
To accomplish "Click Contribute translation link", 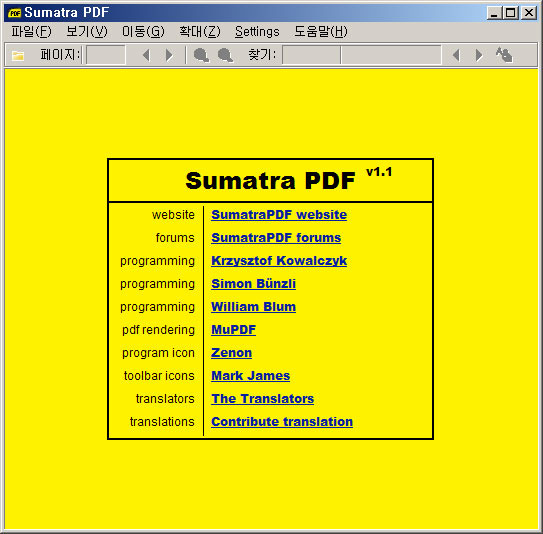I will click(282, 421).
